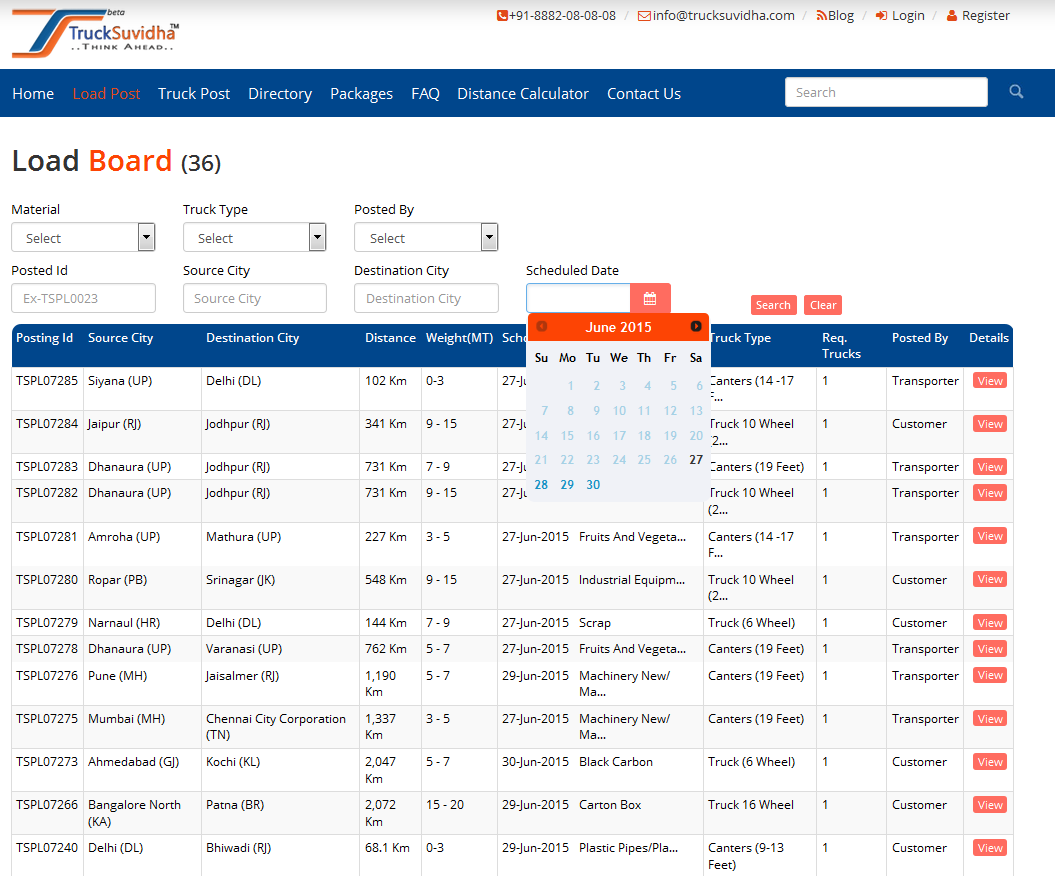Navigate to Truck Post menu

[194, 93]
